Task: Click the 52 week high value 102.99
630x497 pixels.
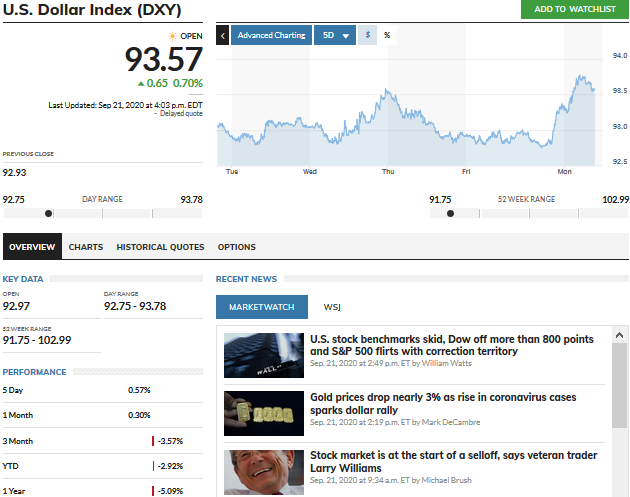Action: pyautogui.click(x=616, y=200)
